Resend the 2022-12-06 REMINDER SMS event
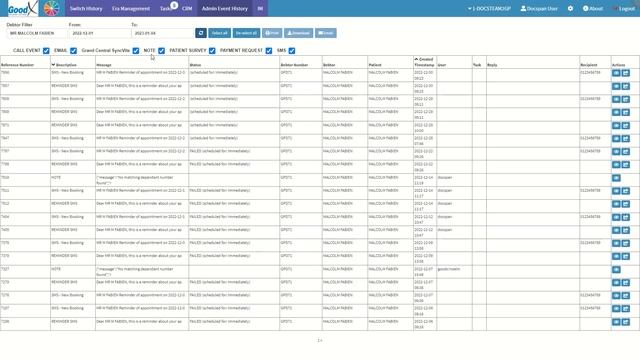The width and height of the screenshot is (640, 360). 626,322
